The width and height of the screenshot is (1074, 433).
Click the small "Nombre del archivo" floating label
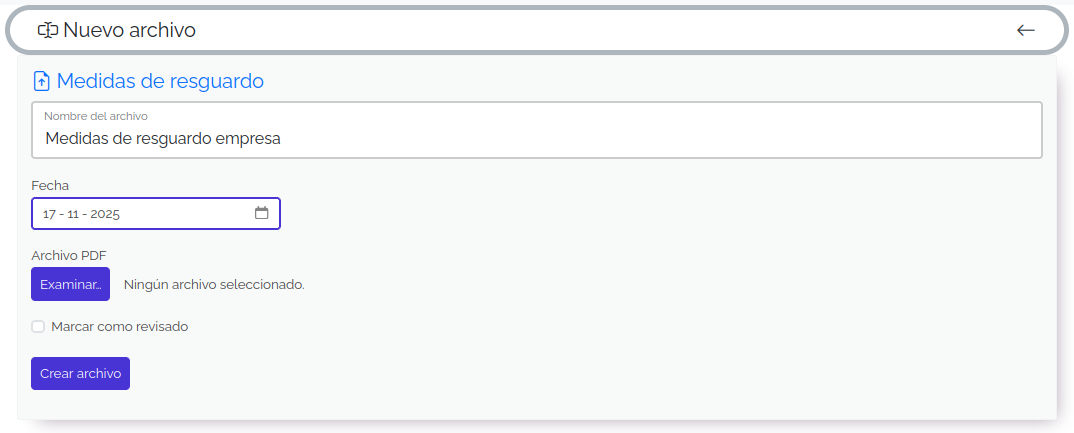96,116
